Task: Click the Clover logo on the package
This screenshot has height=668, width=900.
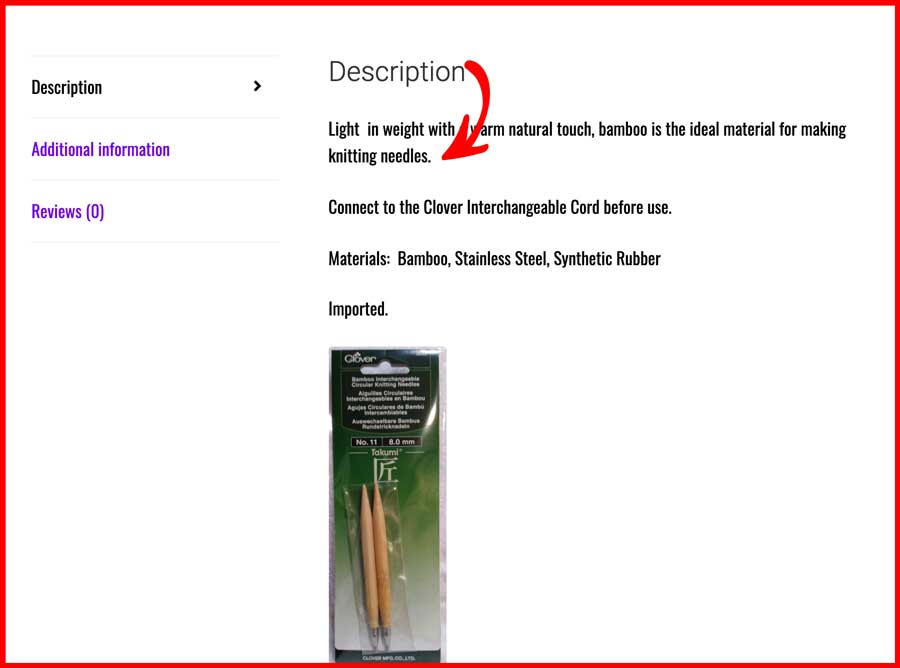Action: click(x=360, y=358)
